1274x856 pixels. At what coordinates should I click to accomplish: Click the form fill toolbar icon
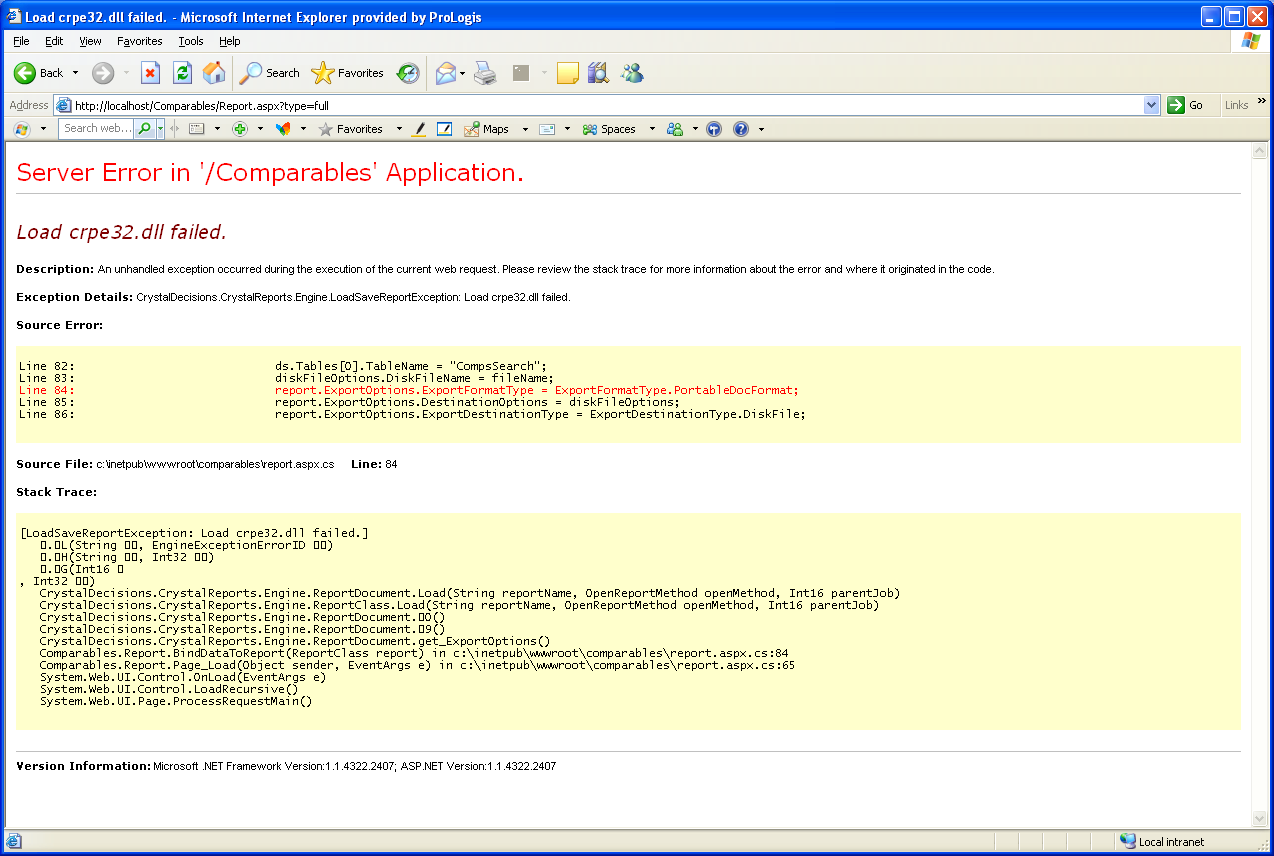coord(197,129)
